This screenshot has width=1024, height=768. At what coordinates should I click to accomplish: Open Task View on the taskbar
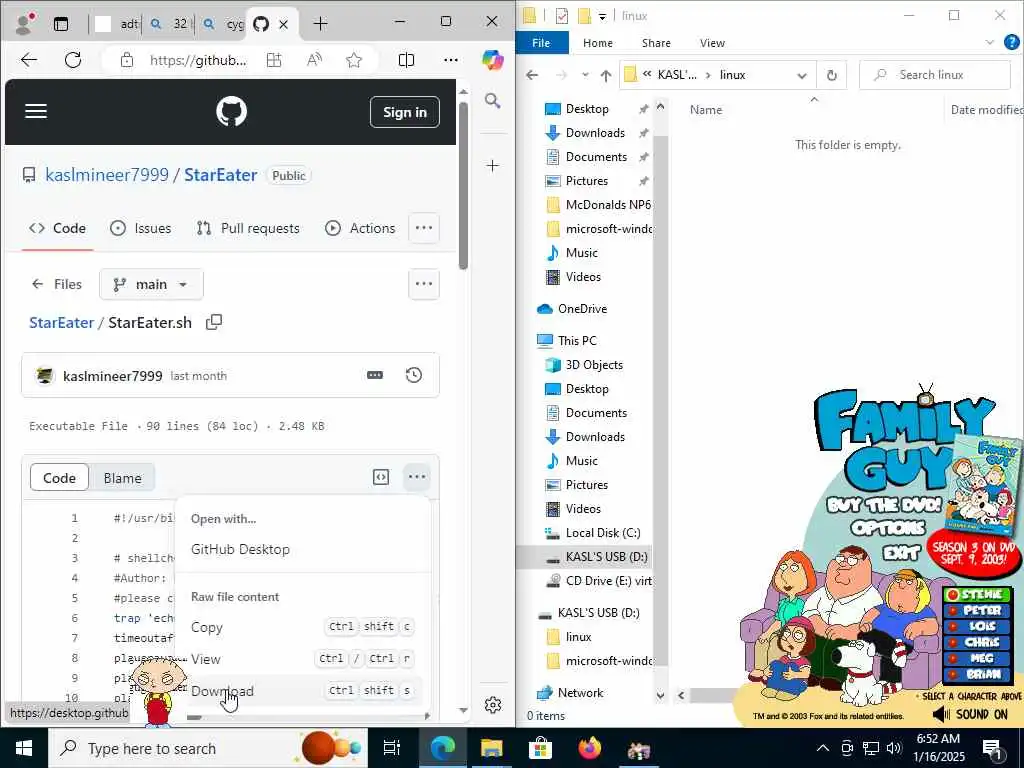click(x=392, y=748)
